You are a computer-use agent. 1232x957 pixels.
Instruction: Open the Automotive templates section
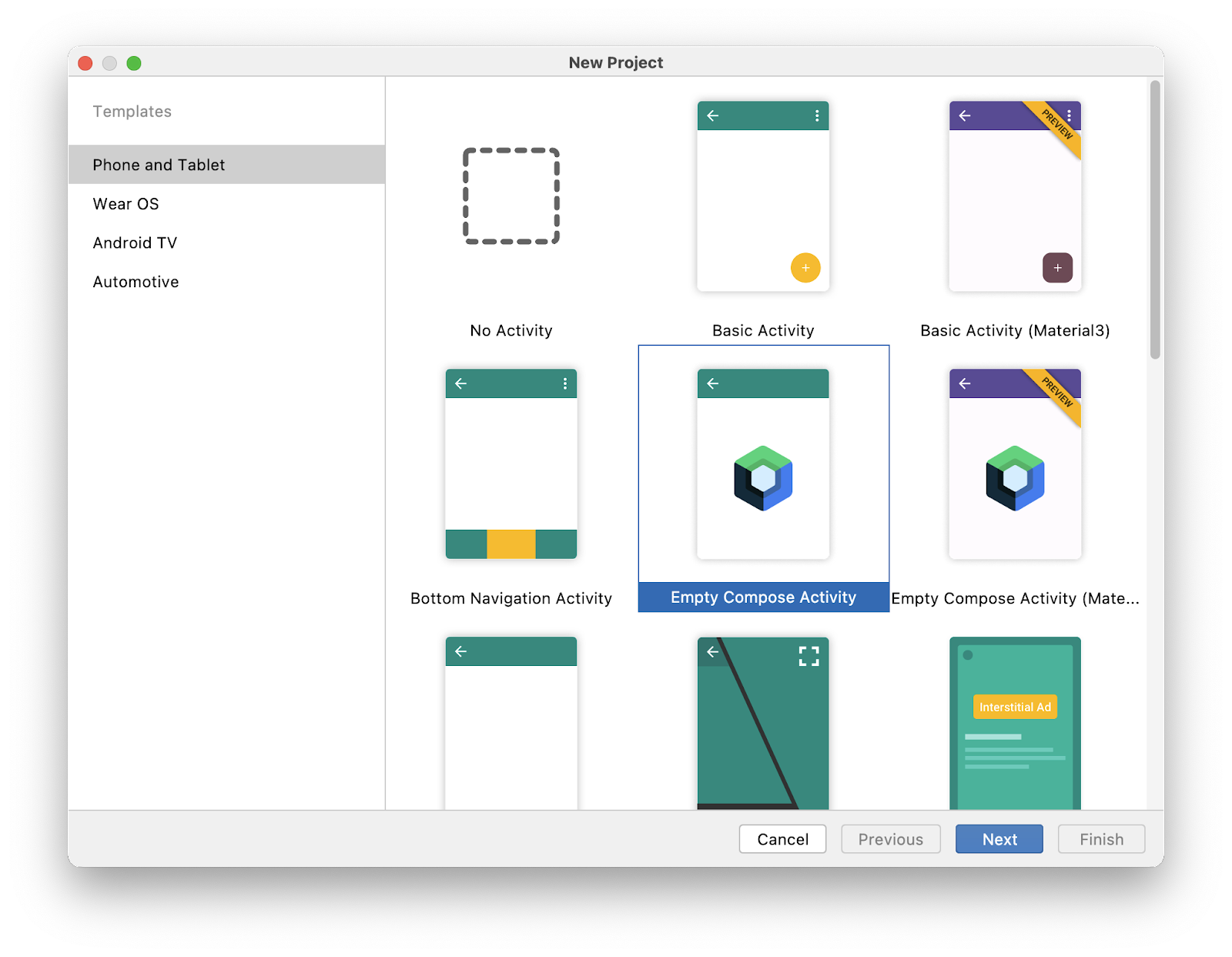coord(136,282)
